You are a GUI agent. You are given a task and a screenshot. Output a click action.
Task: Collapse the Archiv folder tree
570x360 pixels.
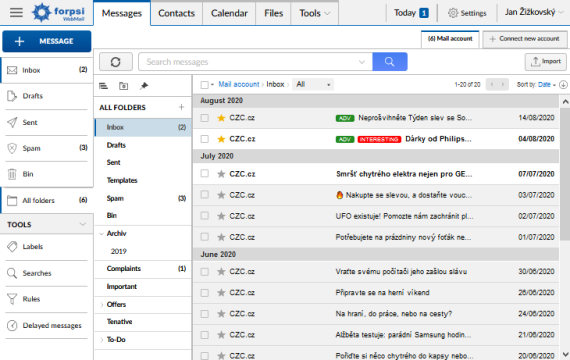102,233
